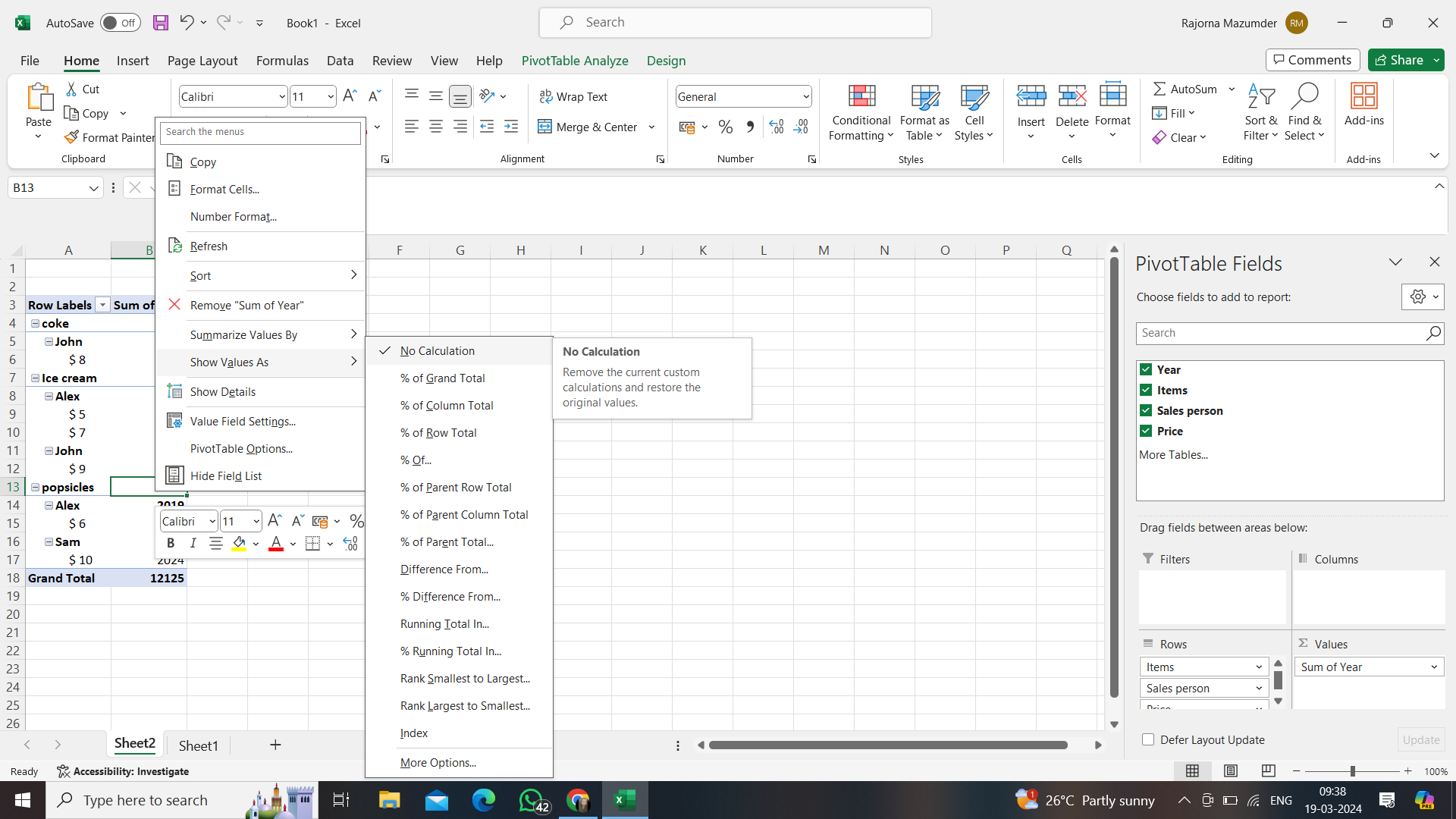The width and height of the screenshot is (1456, 819).
Task: Open the Add-ins icon
Action: point(1363,97)
